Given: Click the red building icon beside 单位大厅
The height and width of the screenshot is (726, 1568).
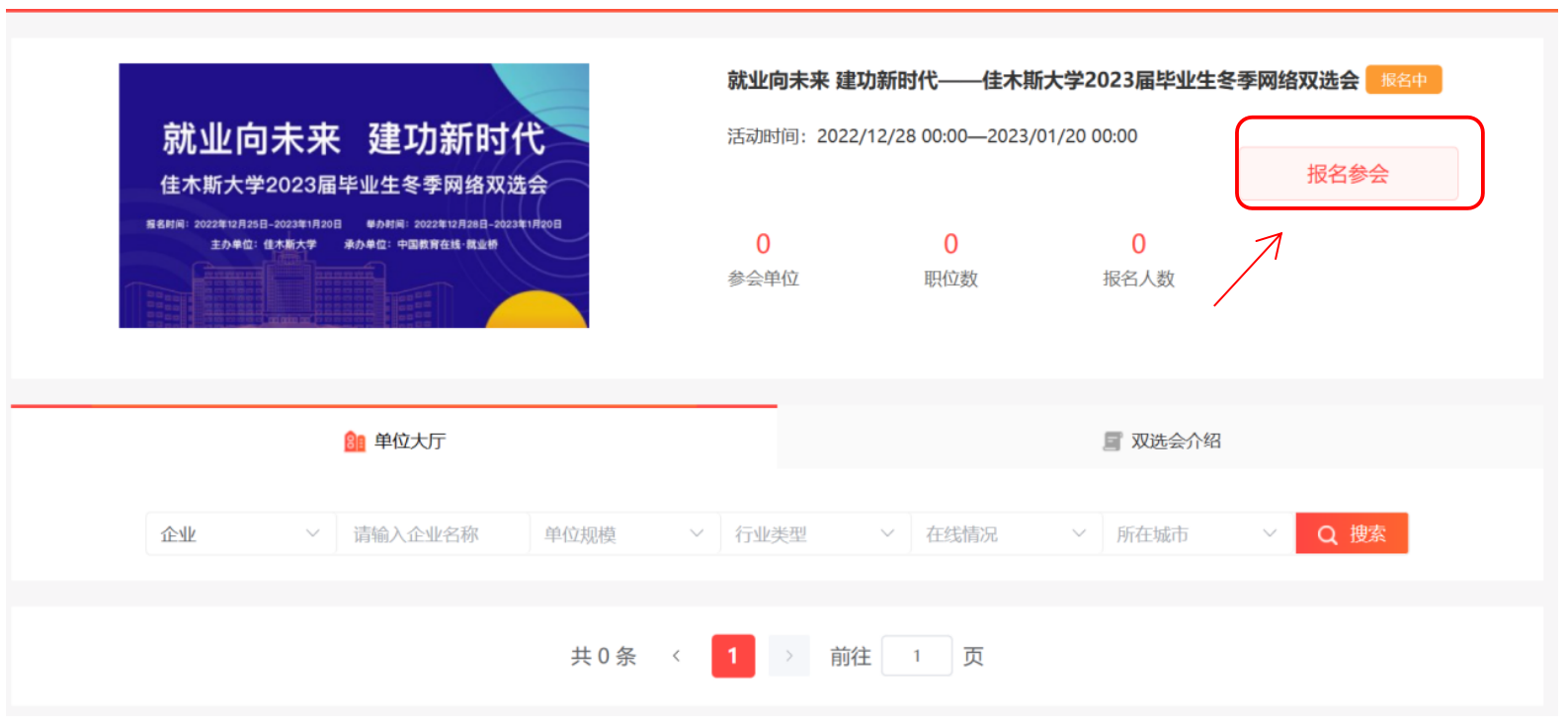Looking at the screenshot, I should point(355,442).
